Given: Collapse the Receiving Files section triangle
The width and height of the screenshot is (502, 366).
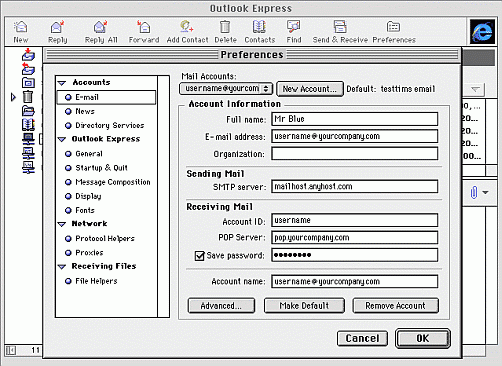Looking at the screenshot, I should pos(62,267).
